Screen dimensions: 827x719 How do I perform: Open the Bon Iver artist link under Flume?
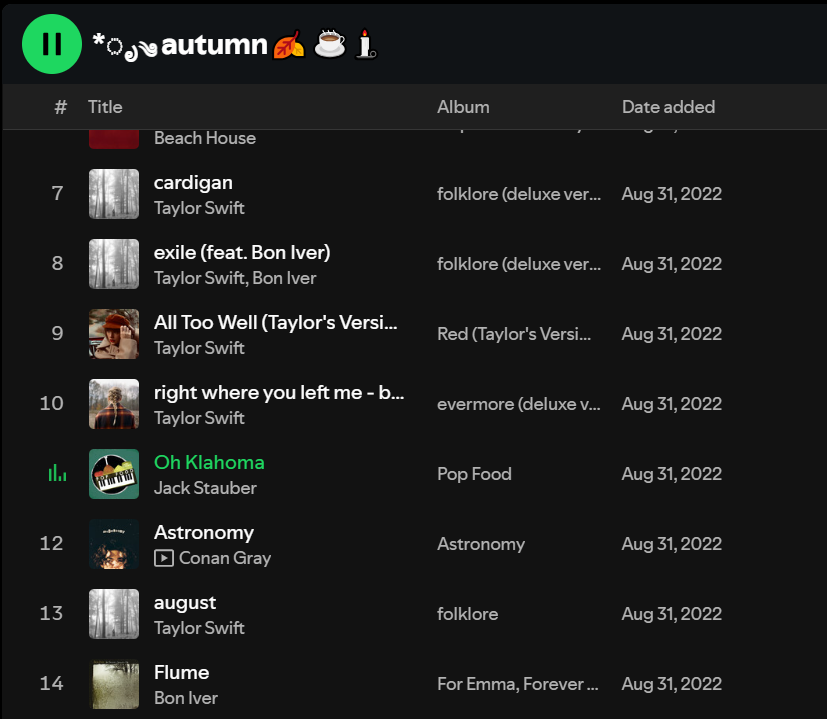[x=186, y=698]
